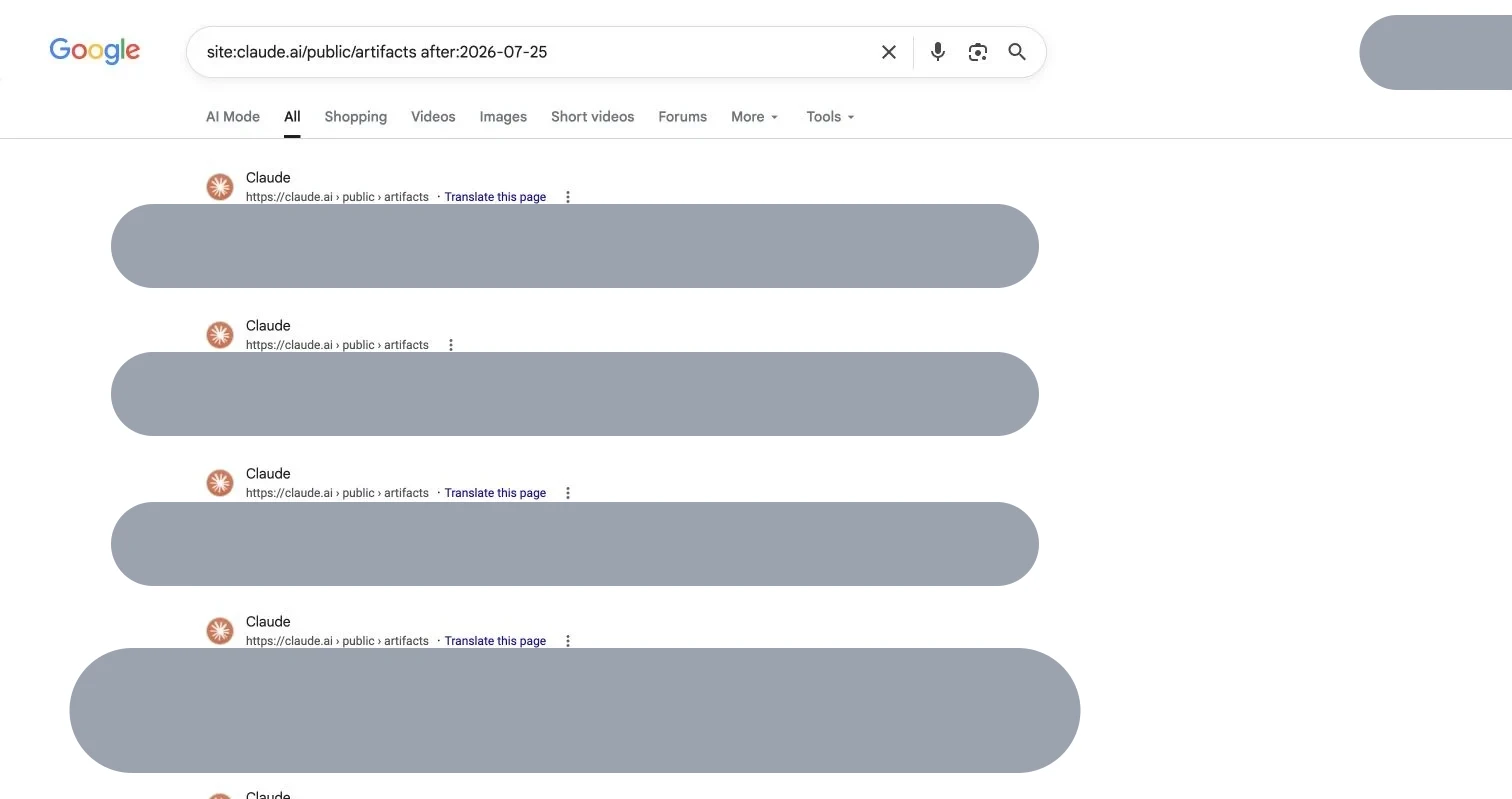Expand the More dropdown menu
Viewport: 1512px width, 799px height.
click(x=754, y=117)
